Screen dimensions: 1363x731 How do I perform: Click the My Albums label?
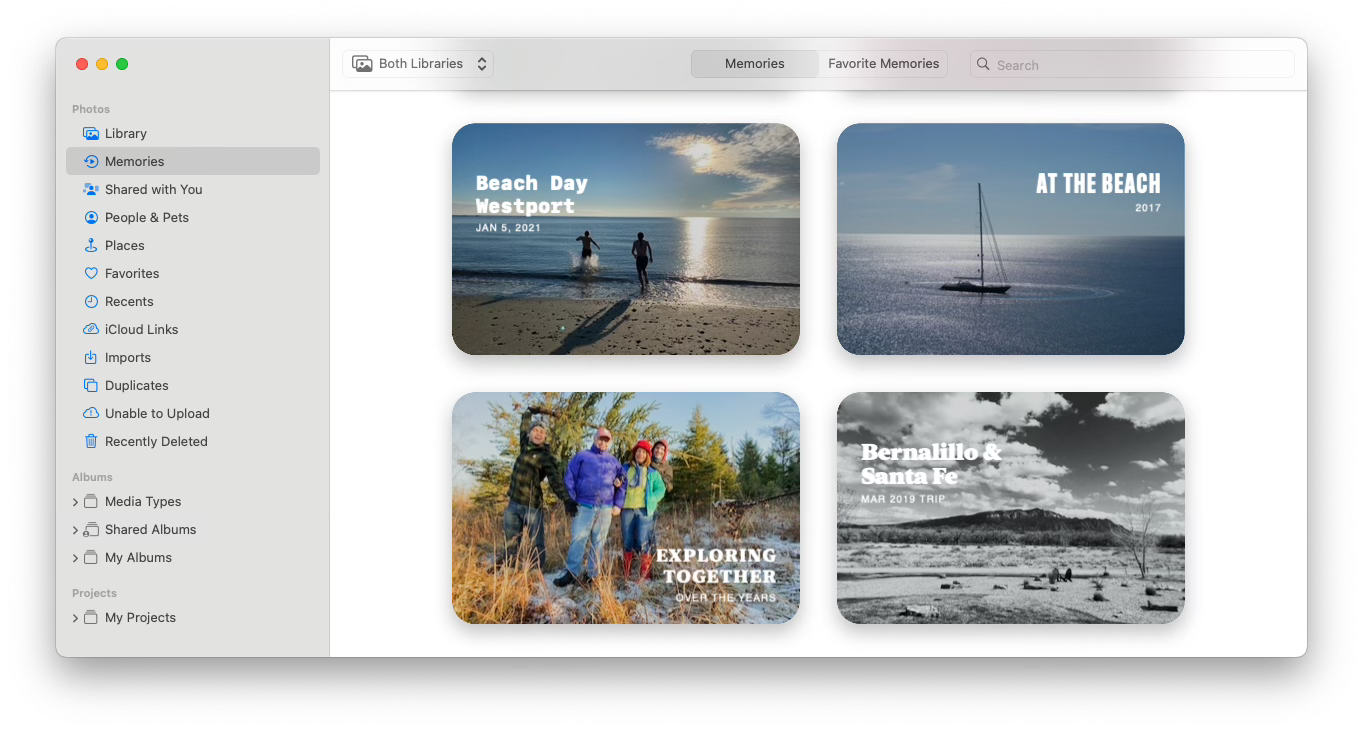click(x=138, y=557)
